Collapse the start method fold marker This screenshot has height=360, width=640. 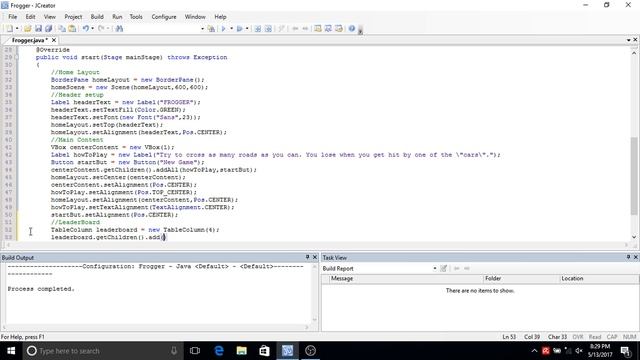[16, 57]
